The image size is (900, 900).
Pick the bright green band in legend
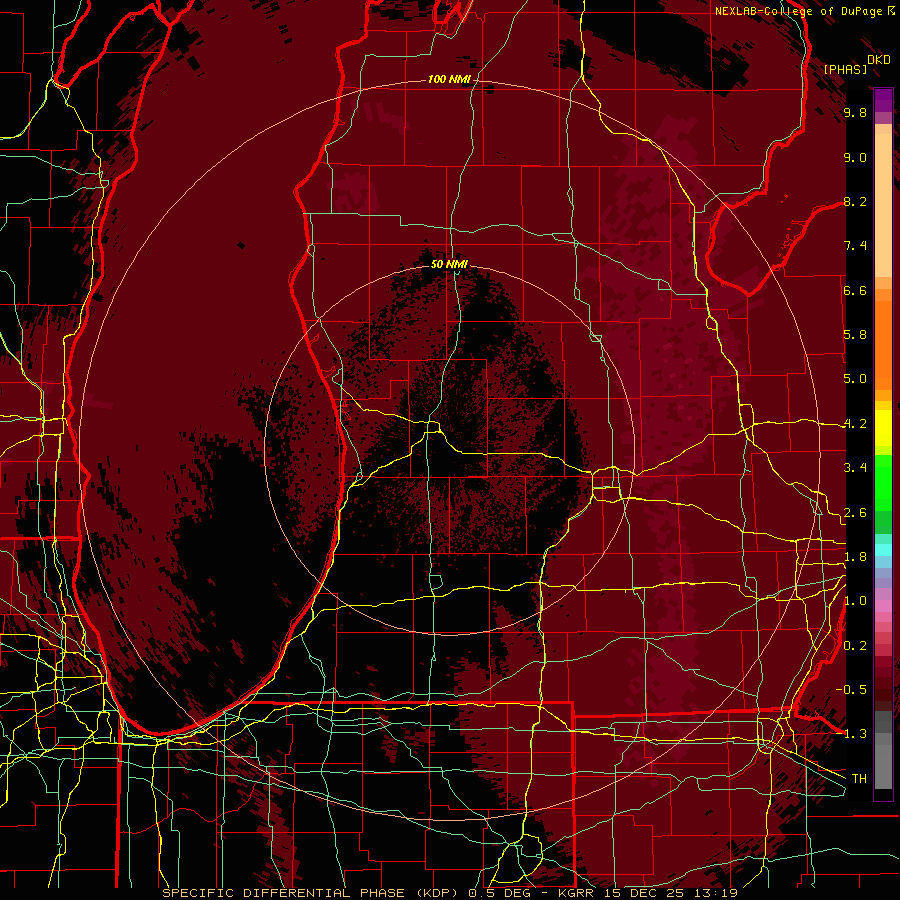pos(883,482)
